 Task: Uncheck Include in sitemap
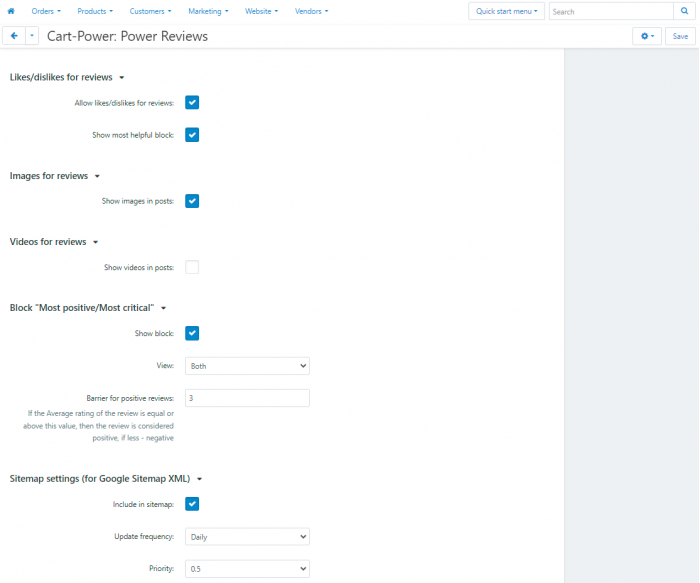(192, 504)
